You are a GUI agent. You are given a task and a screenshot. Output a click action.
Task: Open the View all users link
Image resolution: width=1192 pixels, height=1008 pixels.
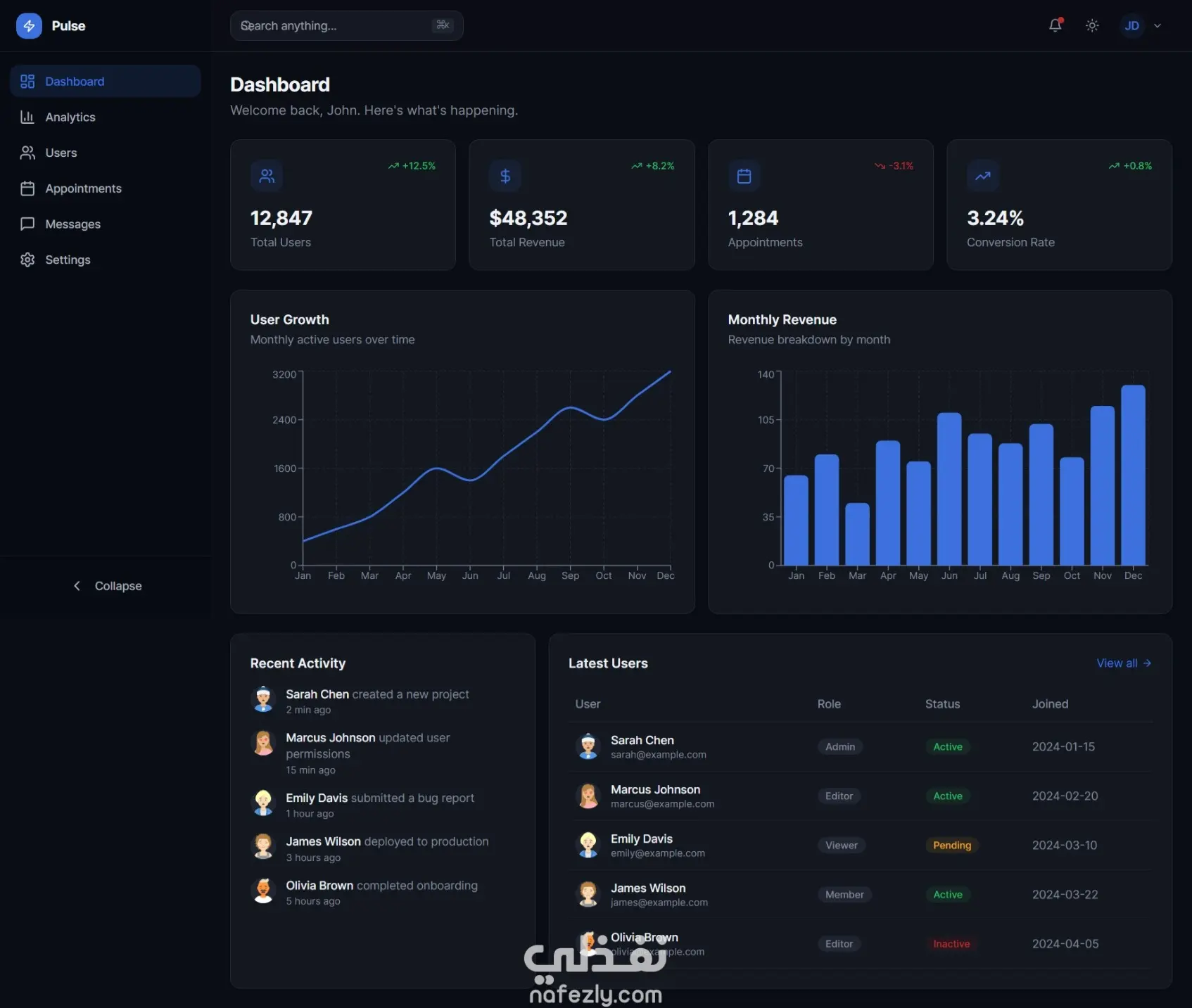click(1124, 663)
